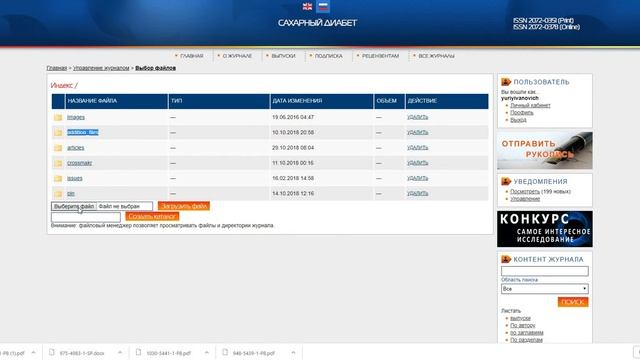
Task: Switch site language to Russian flag
Action: [323, 7]
